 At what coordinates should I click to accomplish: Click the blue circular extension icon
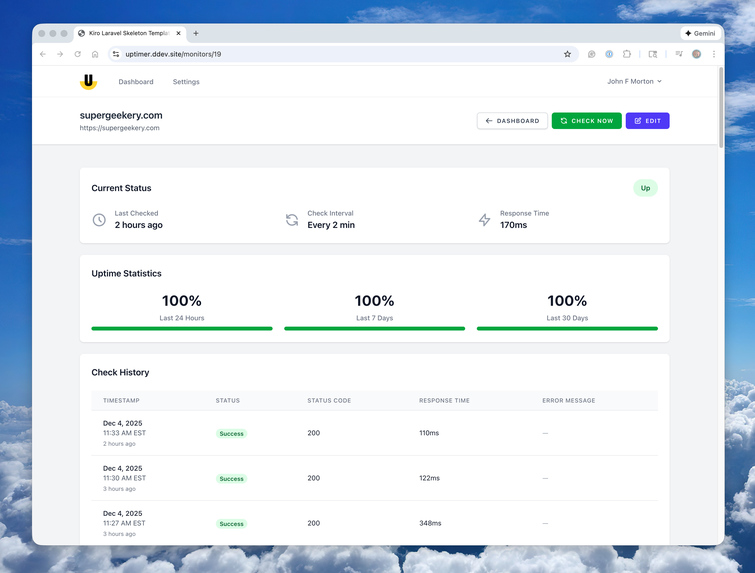pos(609,54)
